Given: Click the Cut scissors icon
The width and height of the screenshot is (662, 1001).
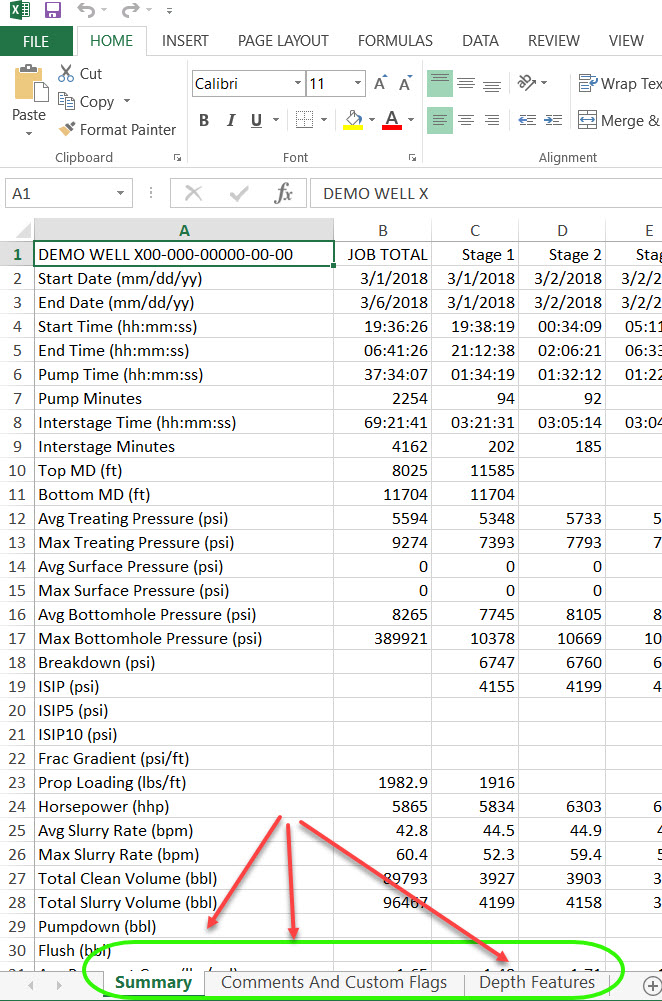Looking at the screenshot, I should pyautogui.click(x=66, y=73).
